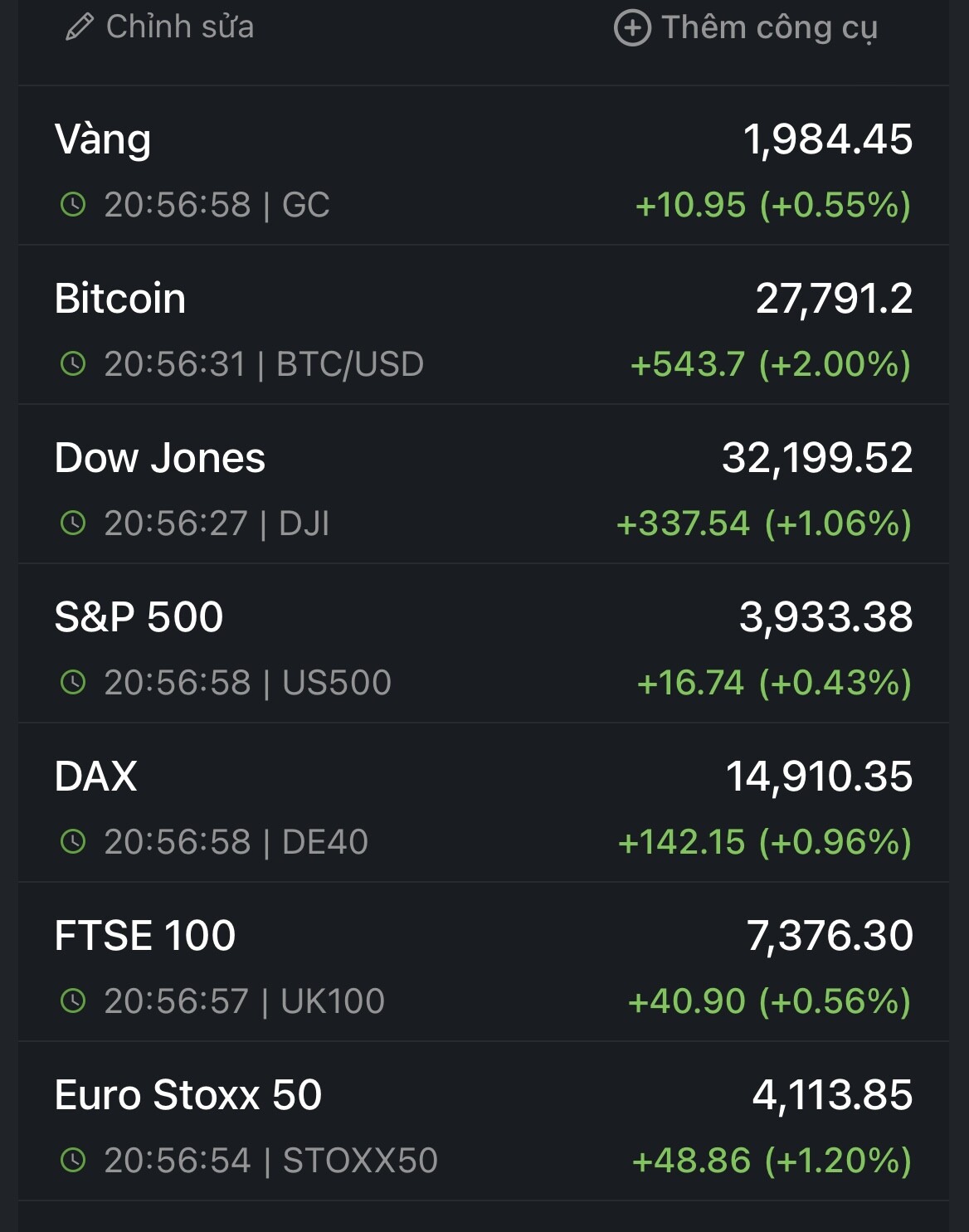
Task: Open the Vàng instrument details
Action: (103, 139)
